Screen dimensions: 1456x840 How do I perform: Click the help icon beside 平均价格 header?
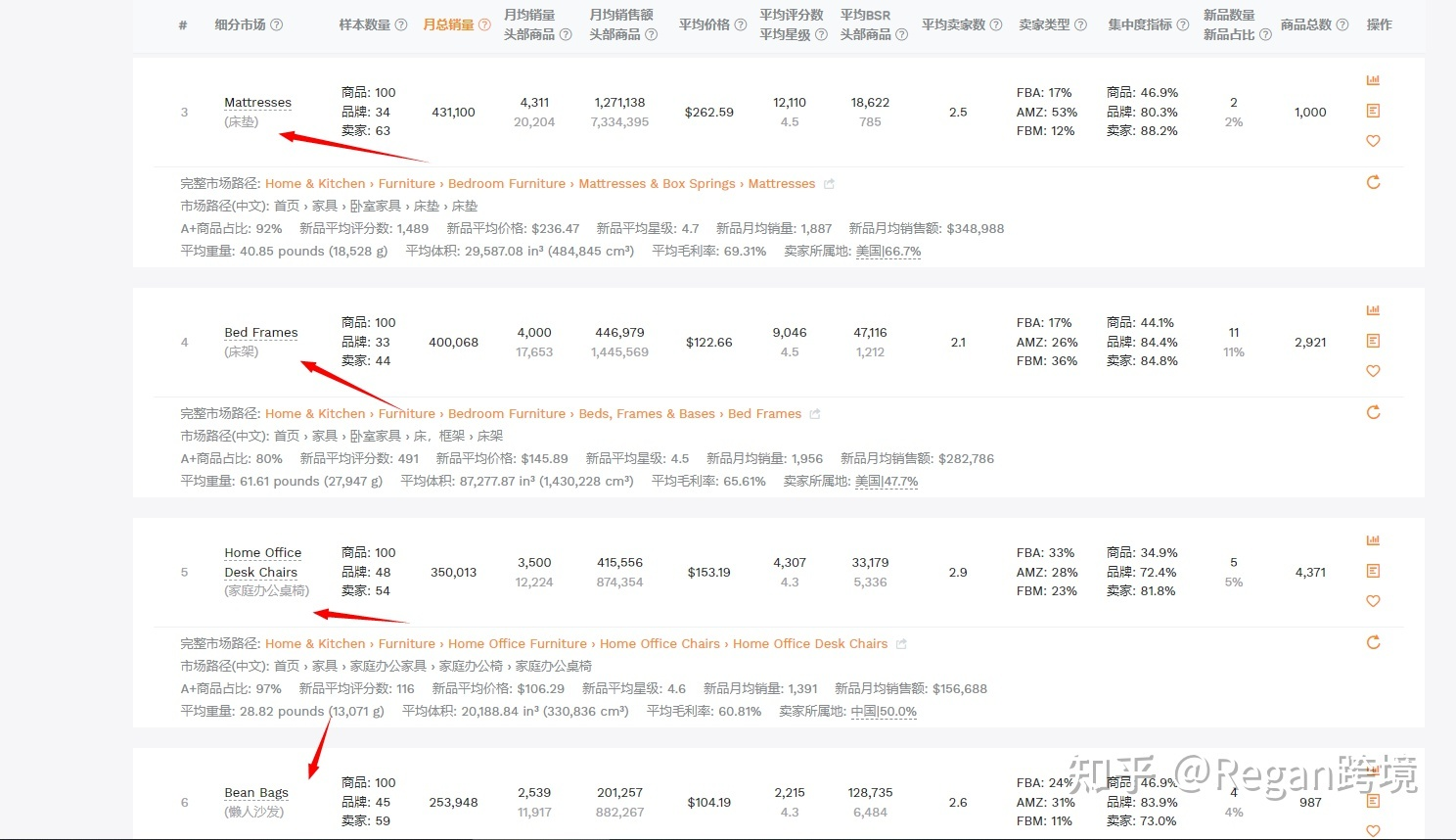pyautogui.click(x=741, y=24)
